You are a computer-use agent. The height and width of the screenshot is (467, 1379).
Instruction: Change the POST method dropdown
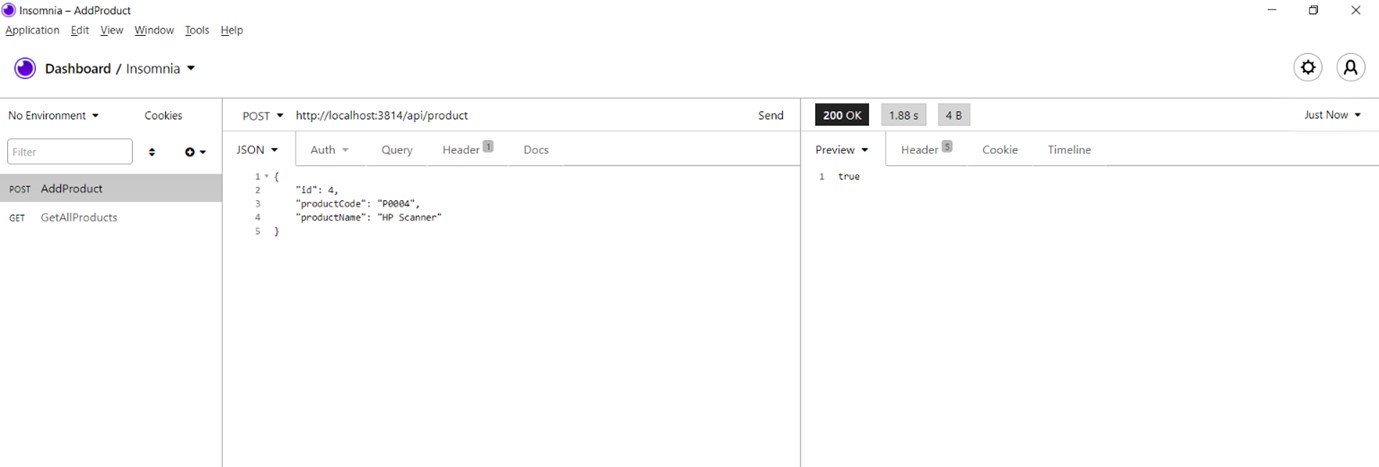click(x=263, y=116)
